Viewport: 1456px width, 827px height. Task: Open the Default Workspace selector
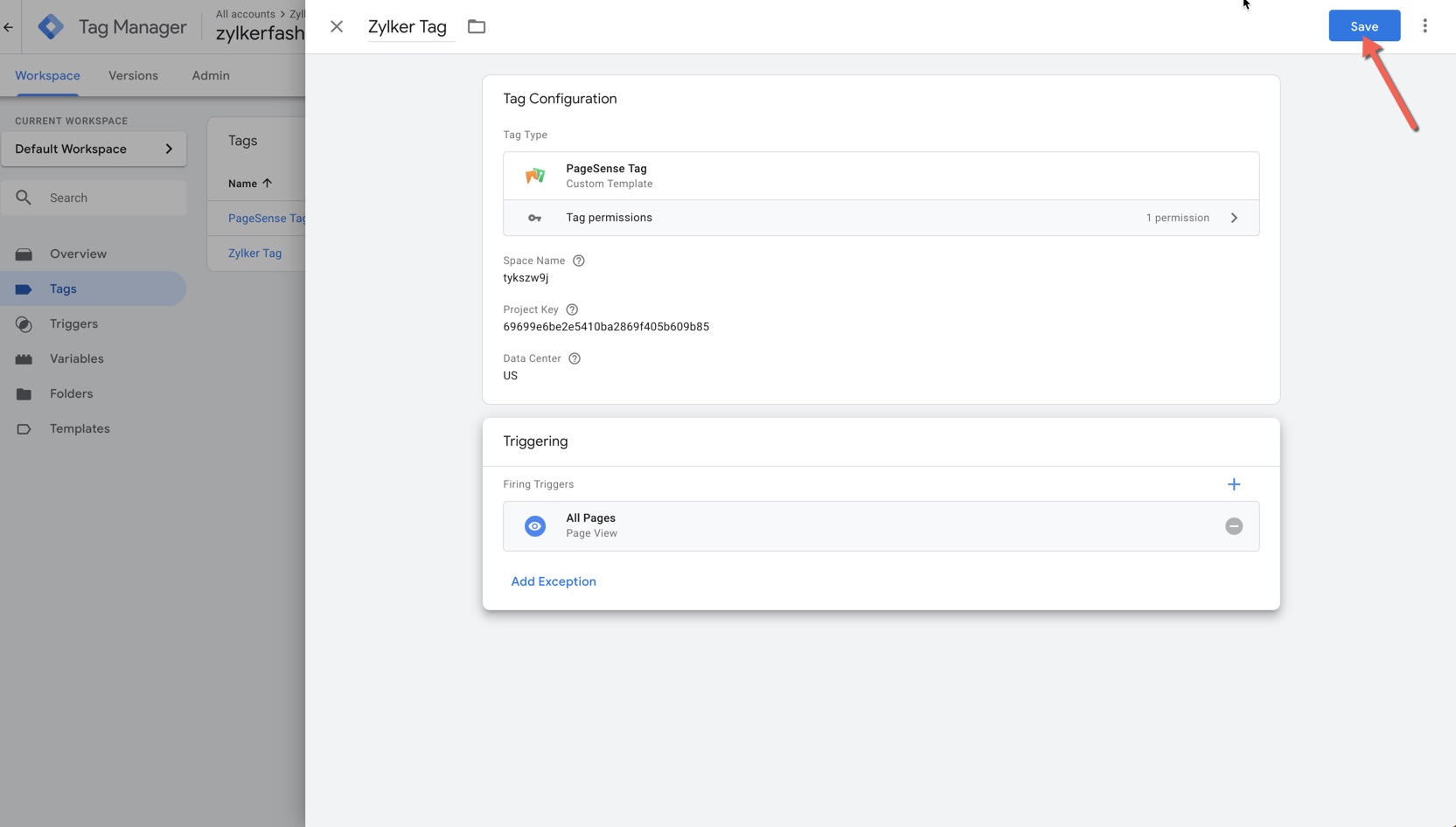(x=94, y=149)
